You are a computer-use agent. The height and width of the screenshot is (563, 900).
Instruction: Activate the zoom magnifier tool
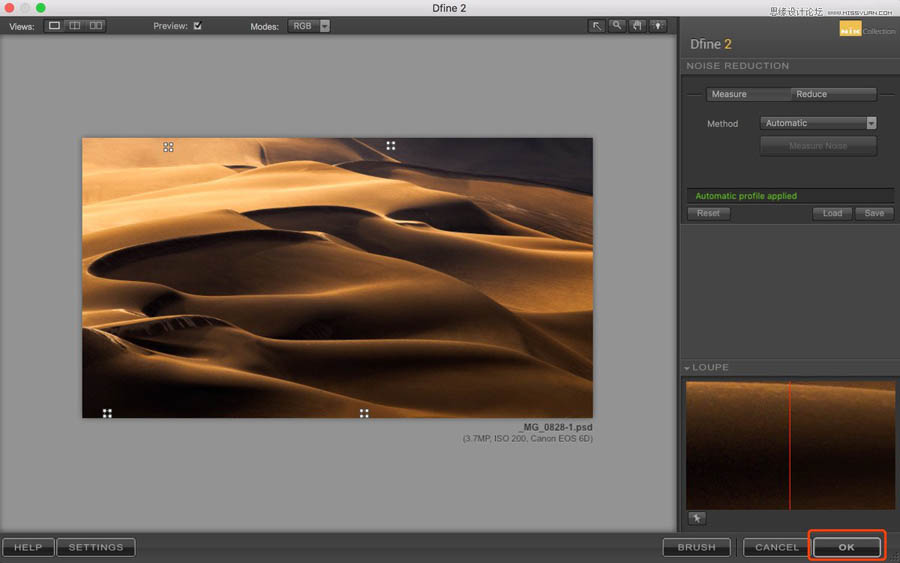point(617,26)
